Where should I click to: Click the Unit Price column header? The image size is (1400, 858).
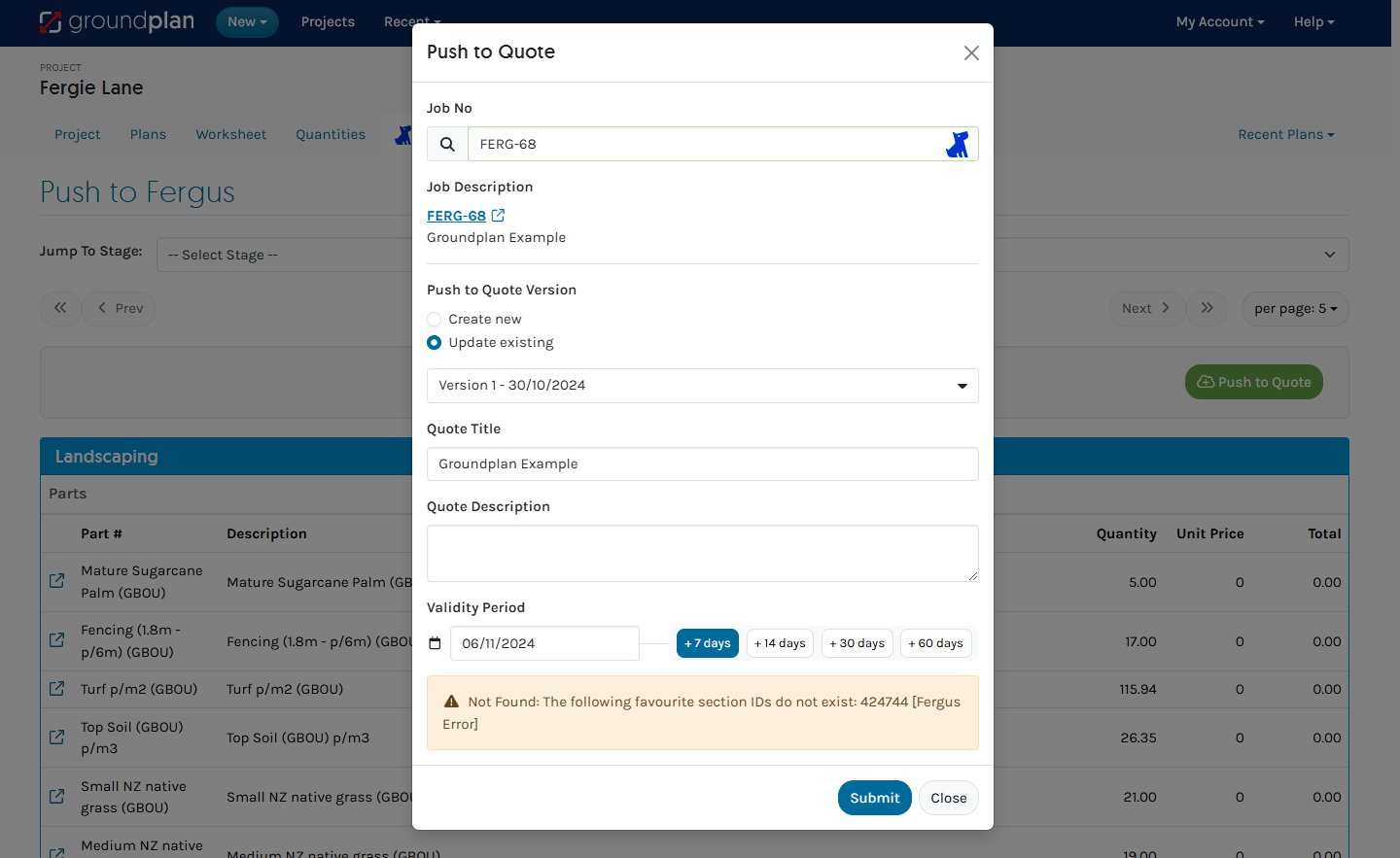(1209, 533)
